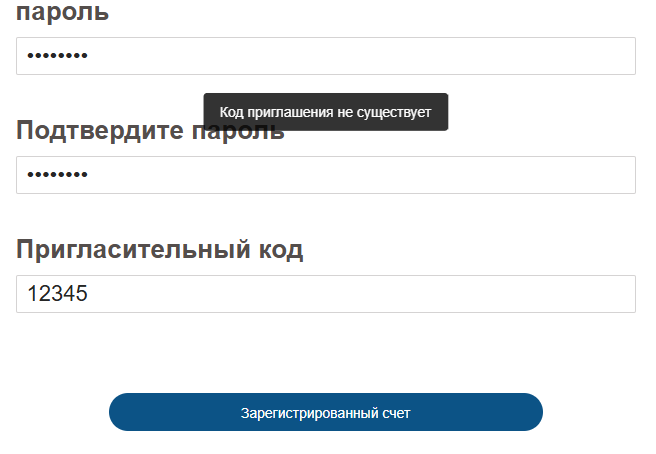The width and height of the screenshot is (656, 454).
Task: Click the password input field
Action: click(x=325, y=56)
